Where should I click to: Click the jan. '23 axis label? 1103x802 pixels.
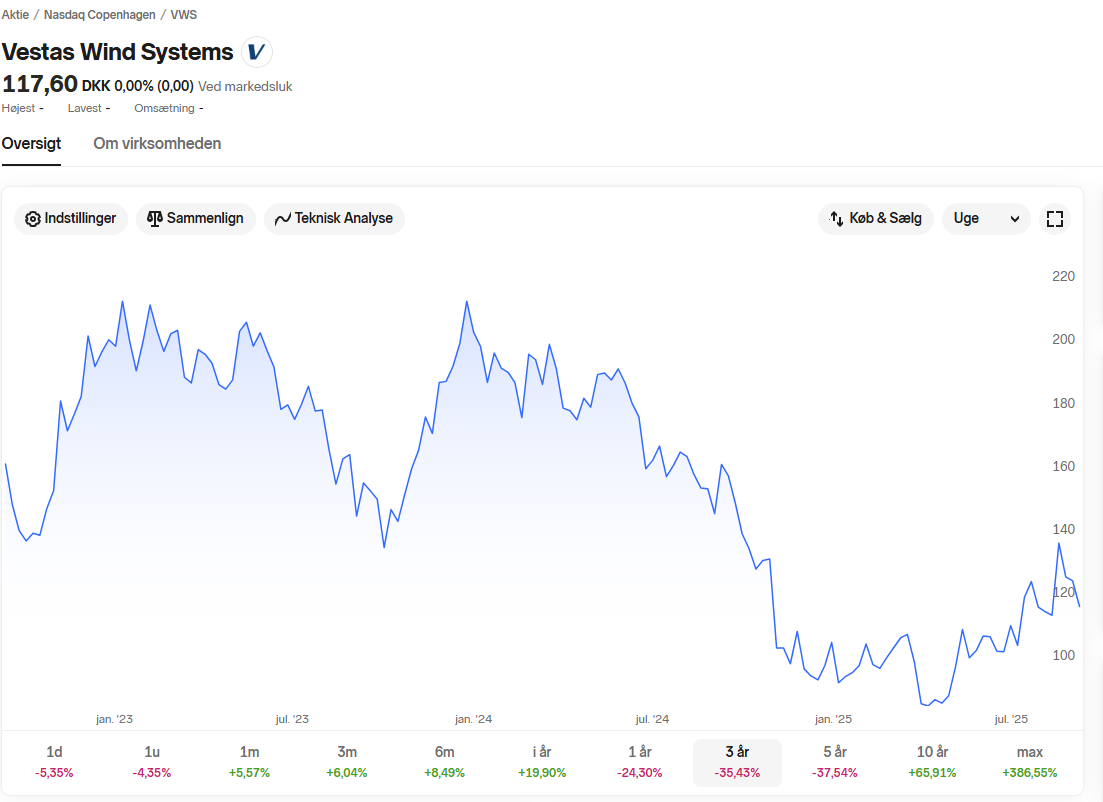click(114, 719)
